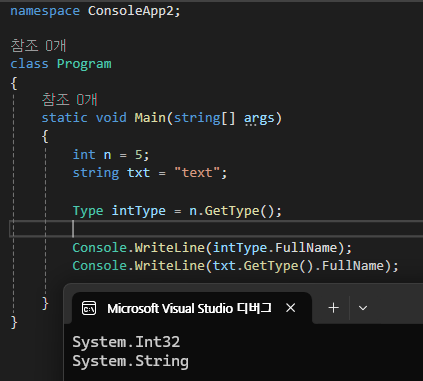The height and width of the screenshot is (381, 423).
Task: Click the 'txt' variable in string declaration
Action: pyautogui.click(x=138, y=173)
